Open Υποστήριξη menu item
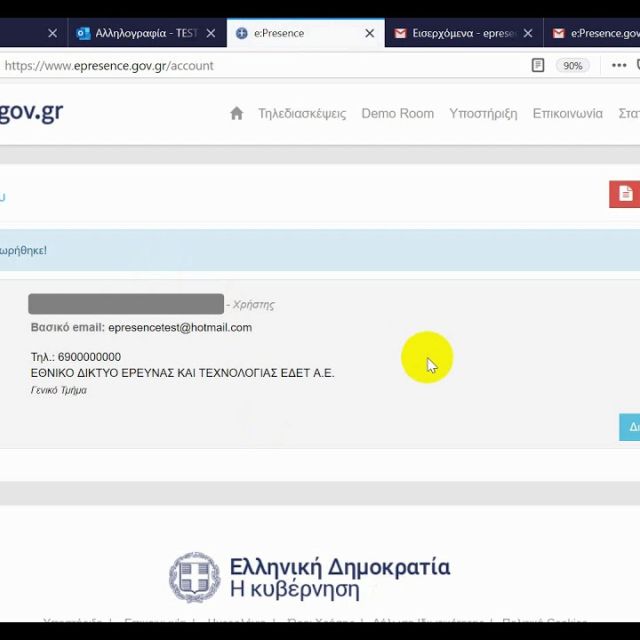 (x=483, y=113)
